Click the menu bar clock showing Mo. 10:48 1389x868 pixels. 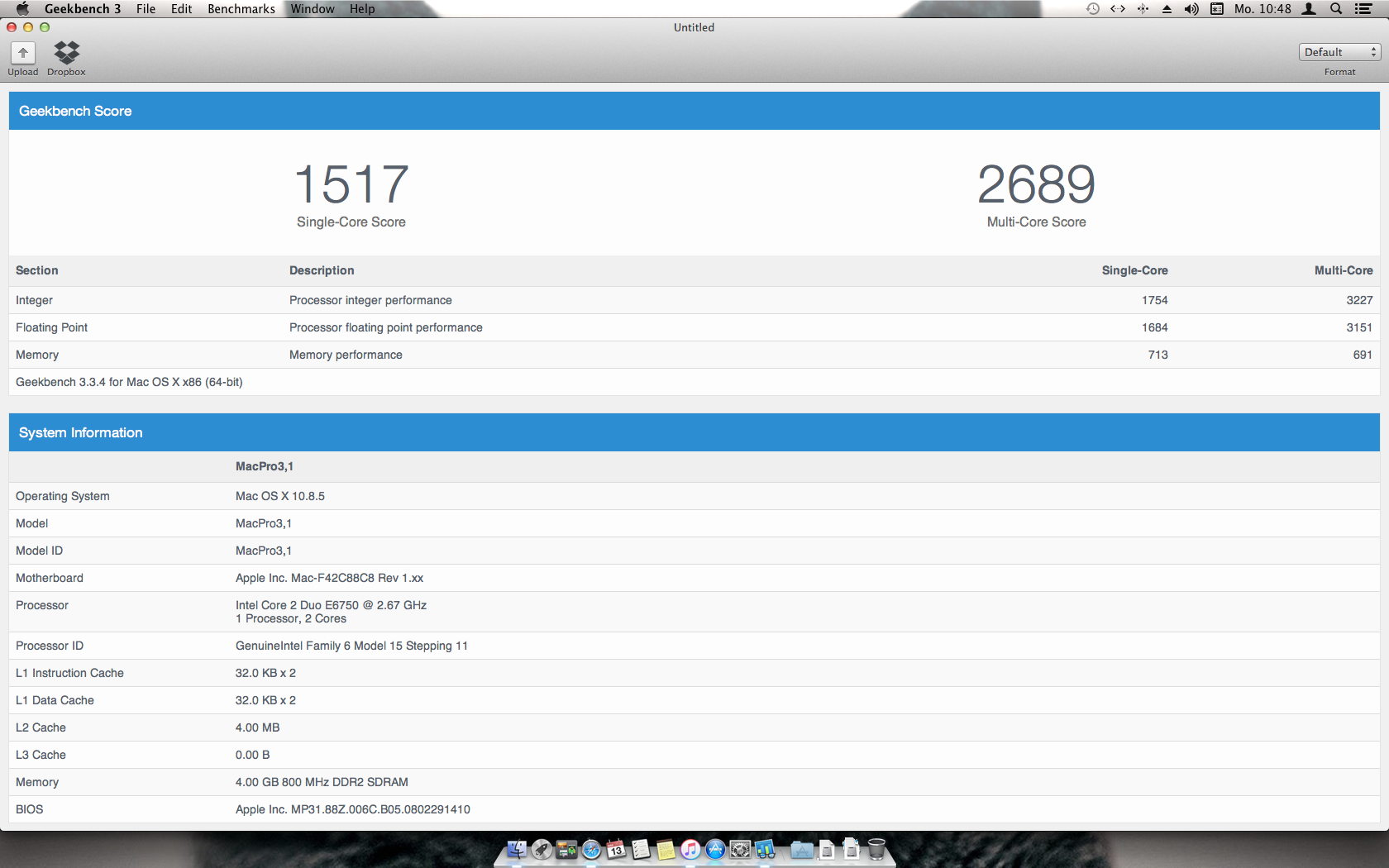tap(1263, 8)
